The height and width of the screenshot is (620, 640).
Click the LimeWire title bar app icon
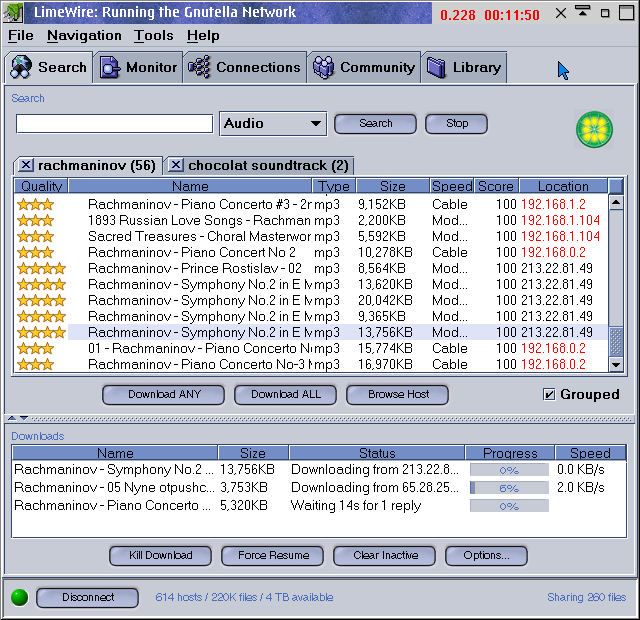(12, 12)
